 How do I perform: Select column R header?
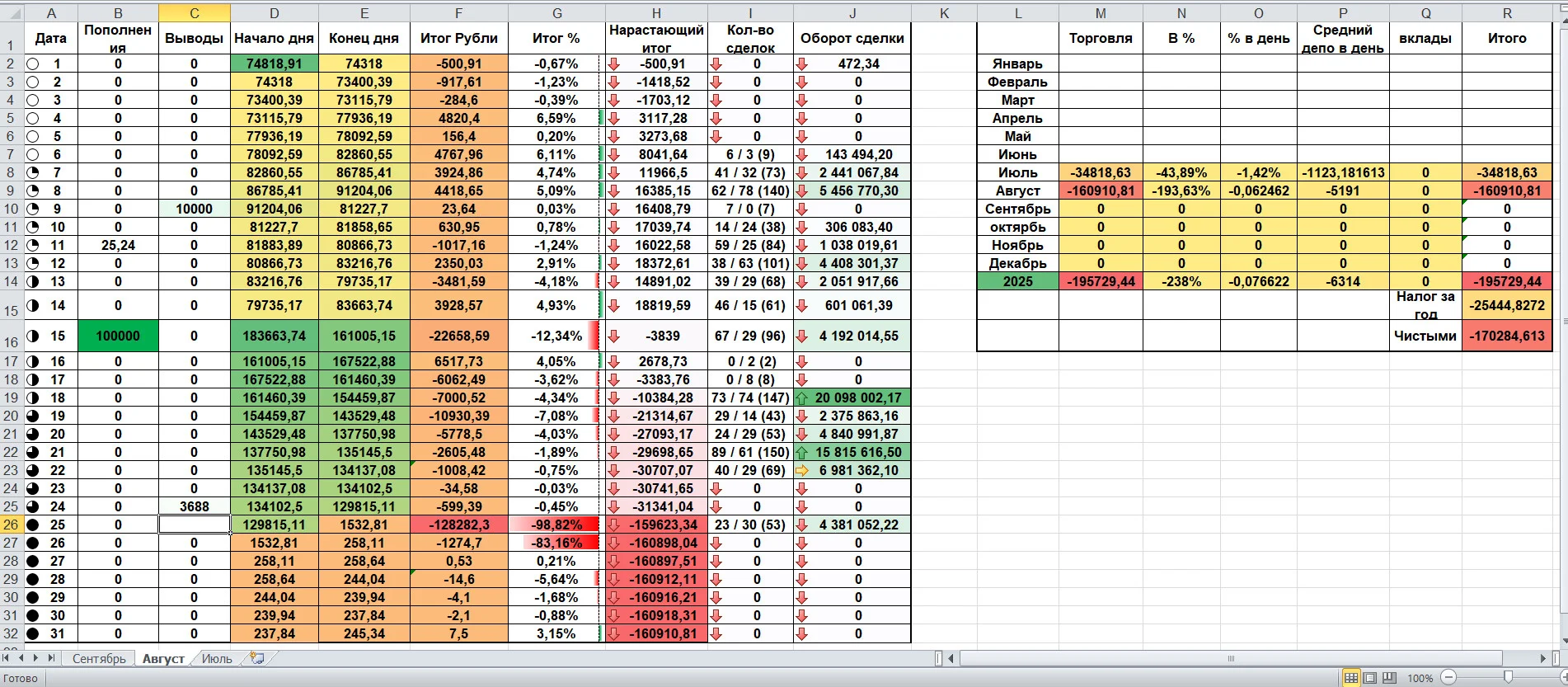click(1507, 13)
